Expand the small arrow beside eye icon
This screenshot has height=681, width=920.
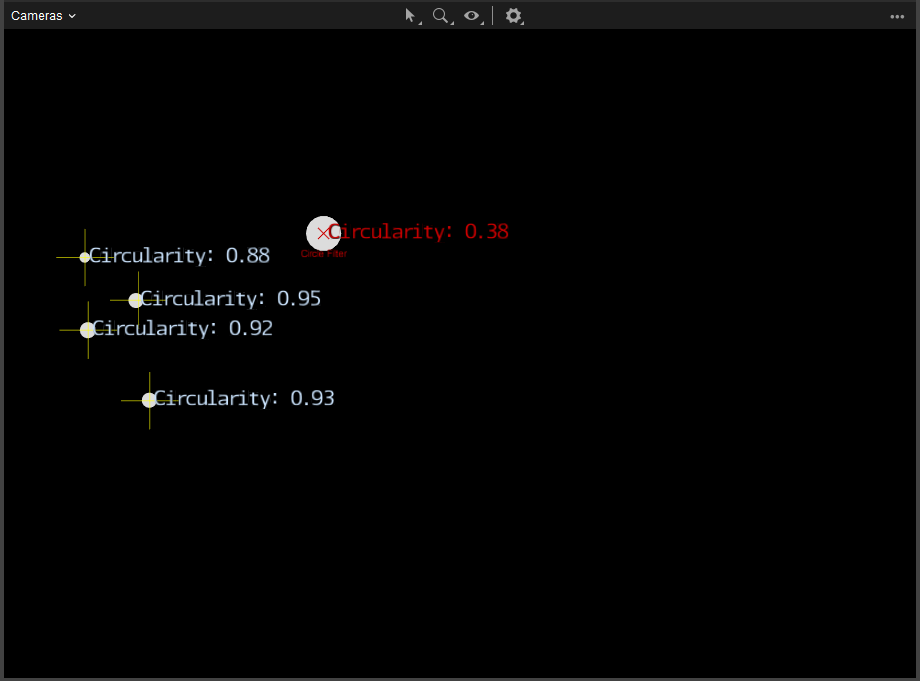click(482, 22)
